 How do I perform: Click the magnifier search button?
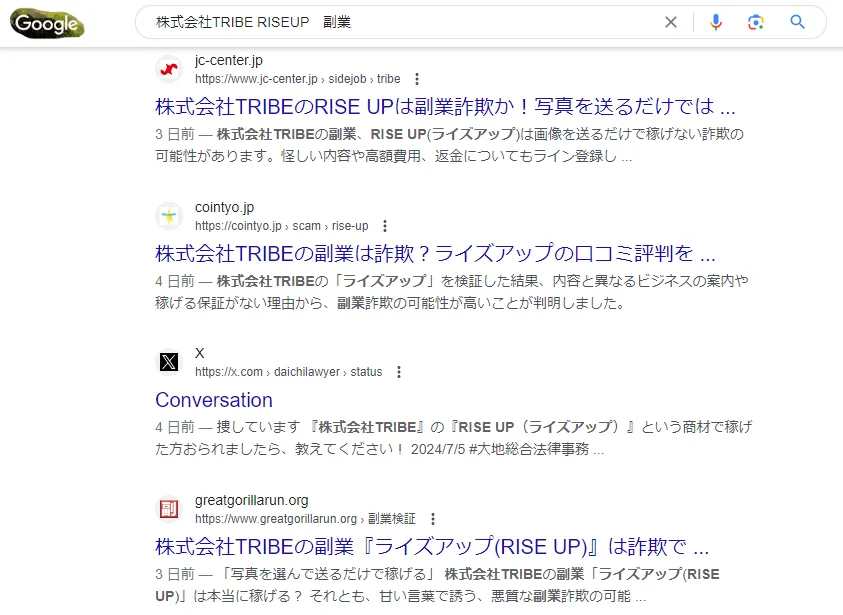coord(797,22)
